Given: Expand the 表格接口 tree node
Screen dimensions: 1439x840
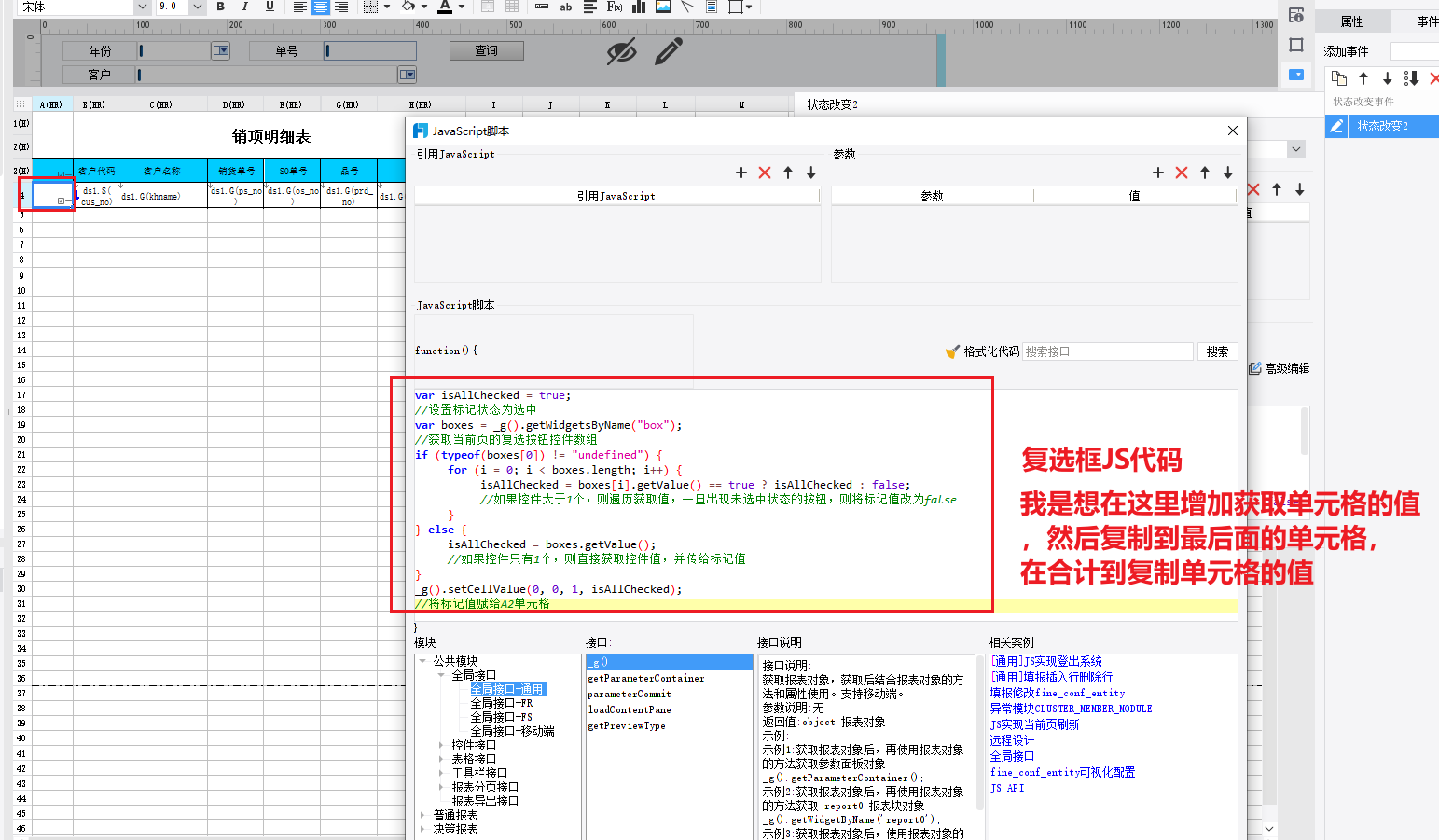Looking at the screenshot, I should [441, 759].
